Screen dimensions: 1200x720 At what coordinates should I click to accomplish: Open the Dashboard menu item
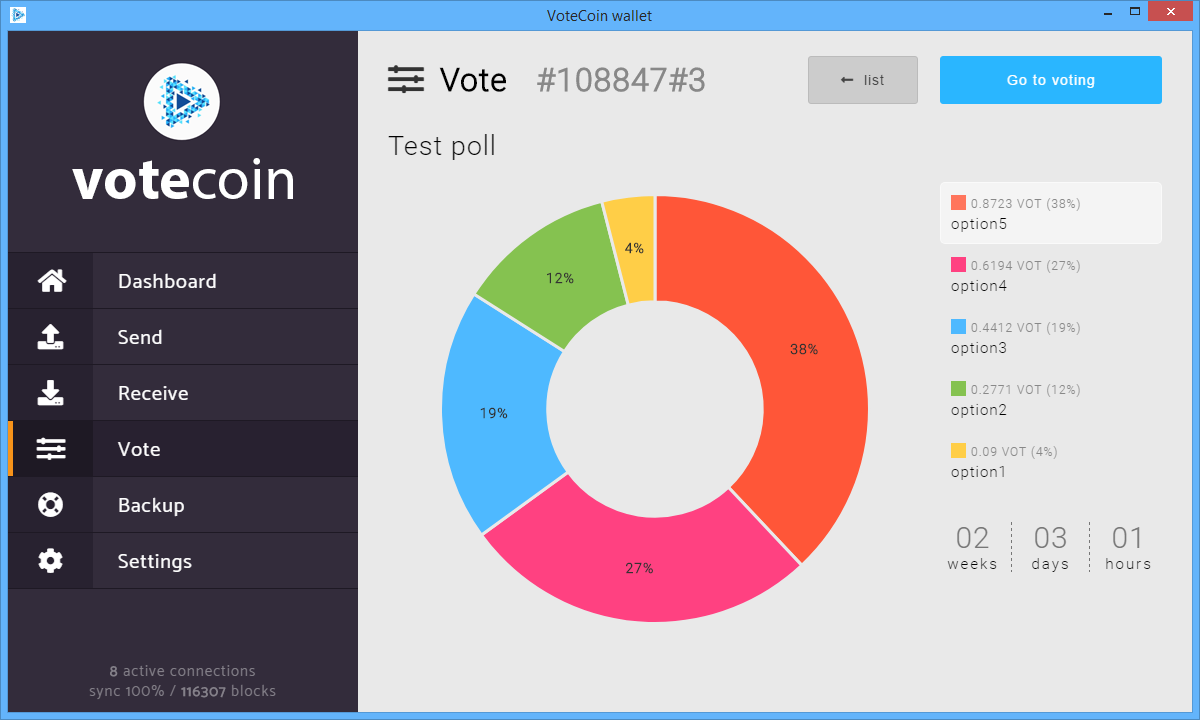click(183, 281)
